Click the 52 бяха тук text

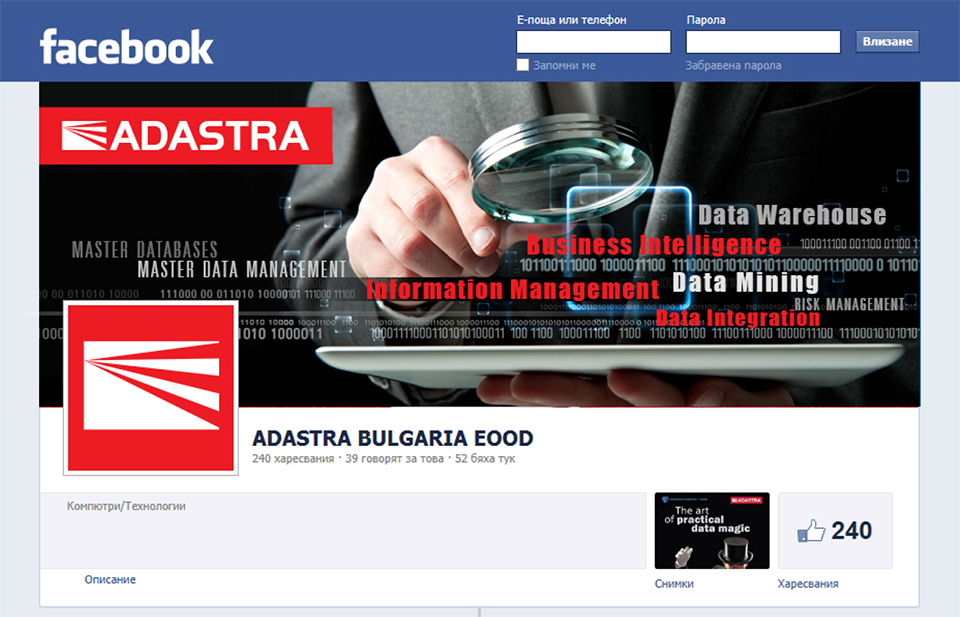485,458
